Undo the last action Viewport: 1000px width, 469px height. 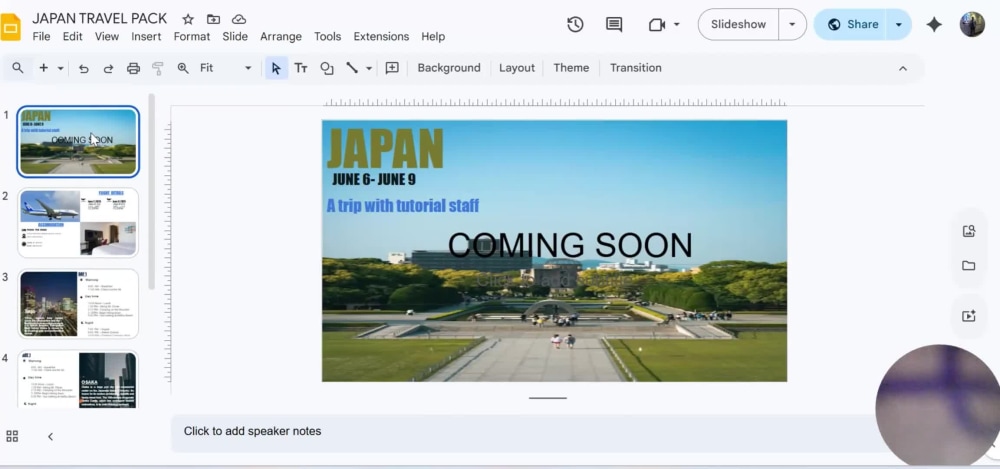click(x=84, y=68)
